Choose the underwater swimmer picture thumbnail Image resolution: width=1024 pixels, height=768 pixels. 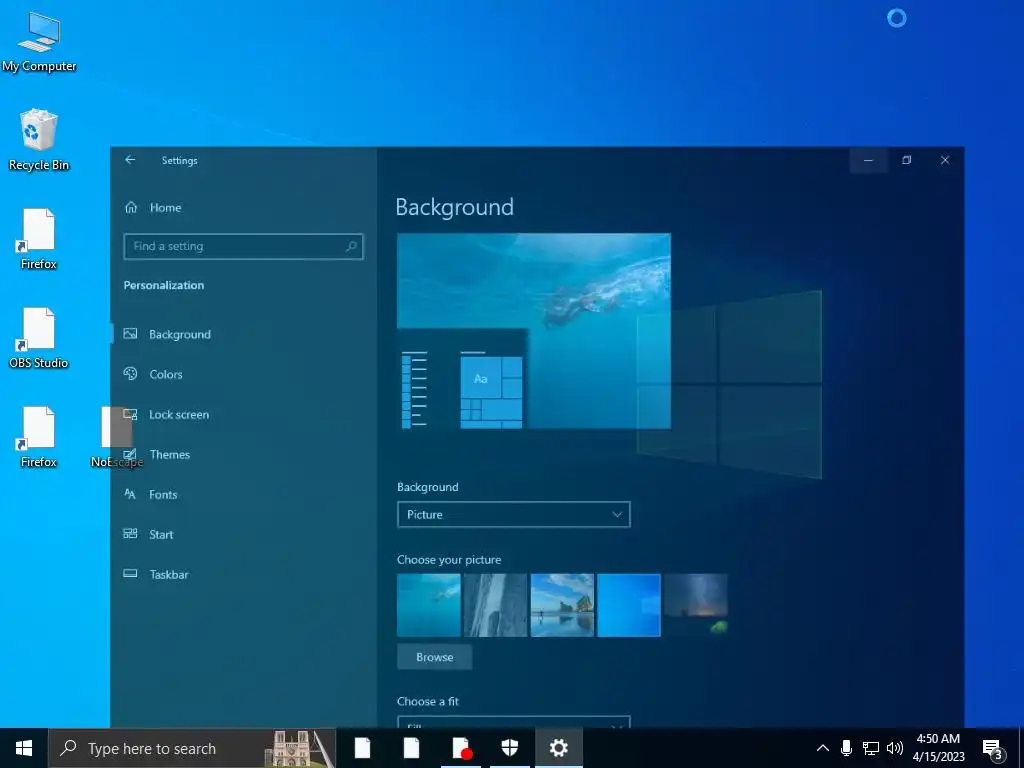click(x=428, y=605)
